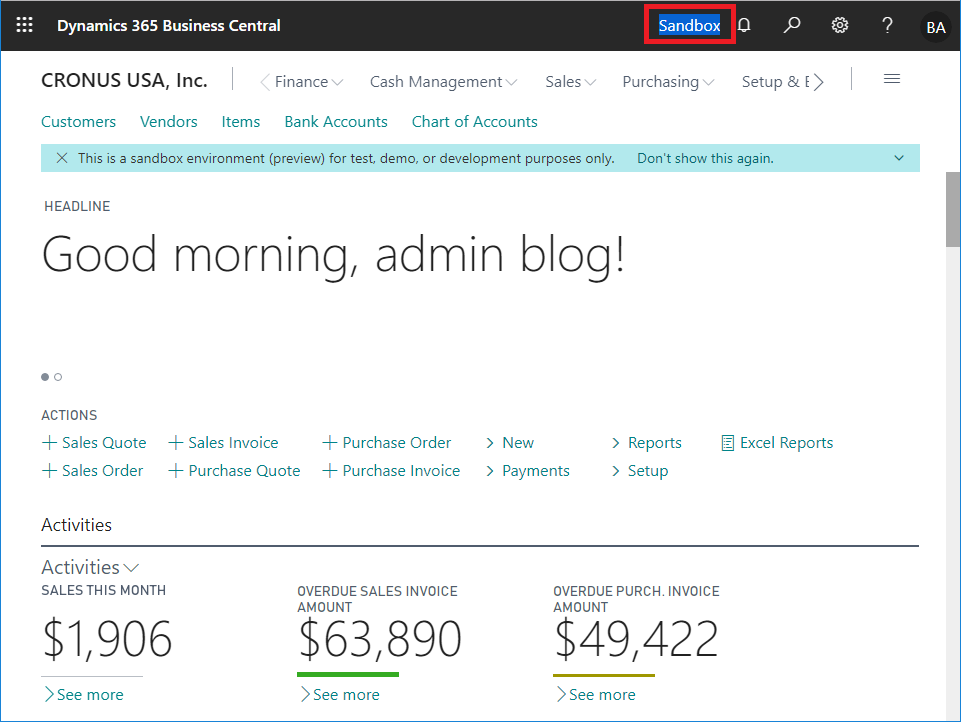
Task: See more under Sales This Month
Action: [83, 694]
